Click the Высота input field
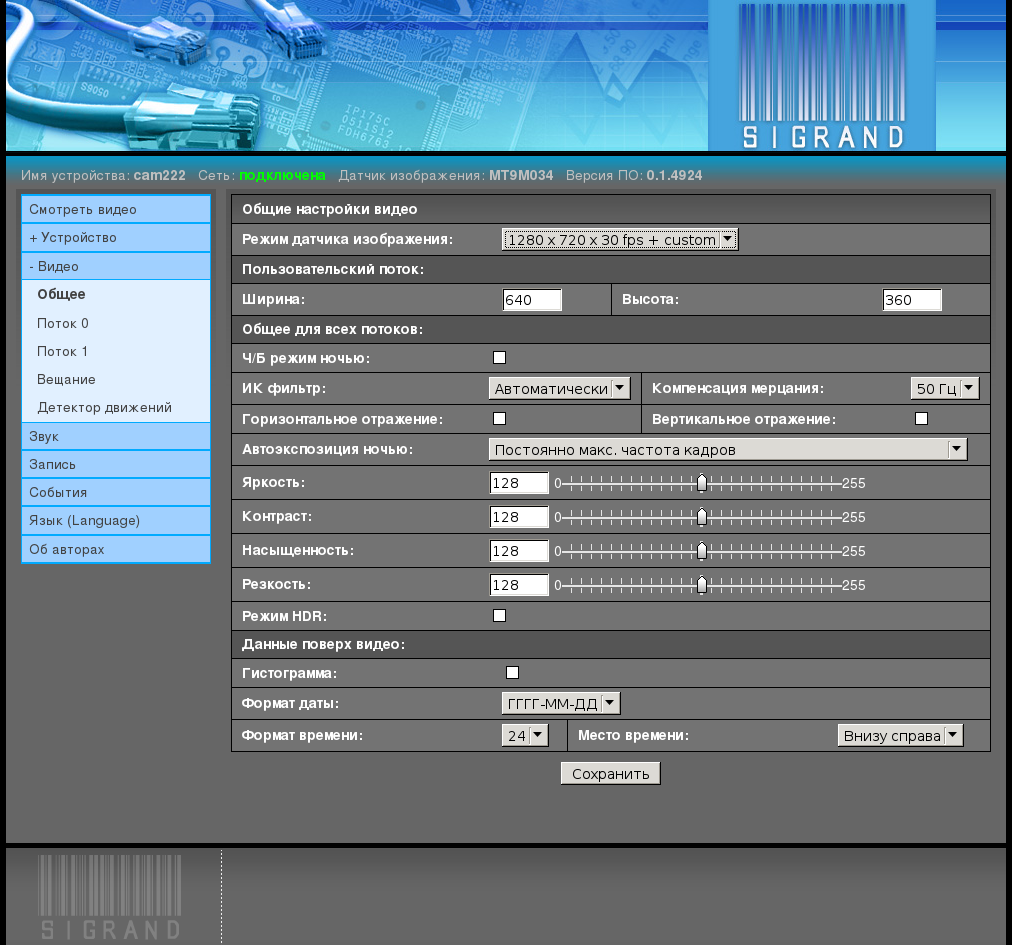Image resolution: width=1012 pixels, height=945 pixels. coord(912,300)
